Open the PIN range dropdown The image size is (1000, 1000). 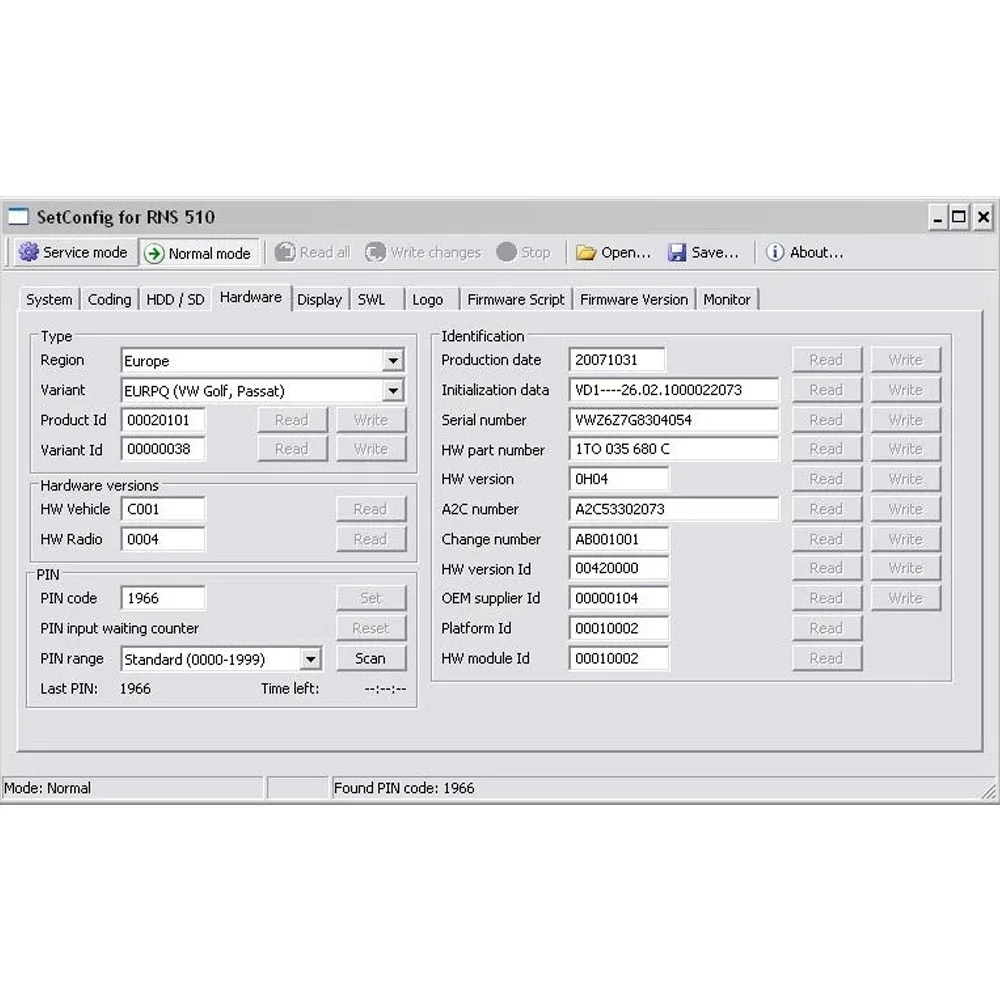(x=310, y=659)
